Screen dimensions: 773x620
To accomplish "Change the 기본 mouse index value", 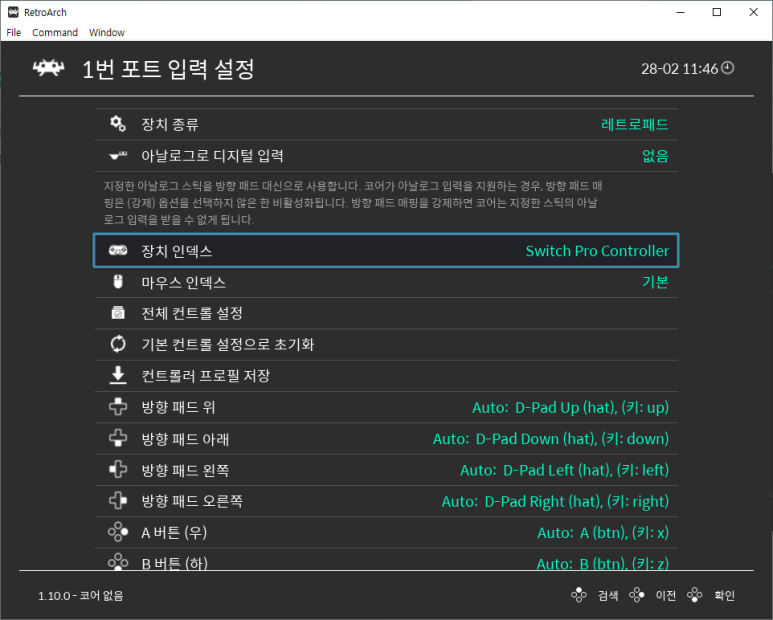I will coord(655,282).
